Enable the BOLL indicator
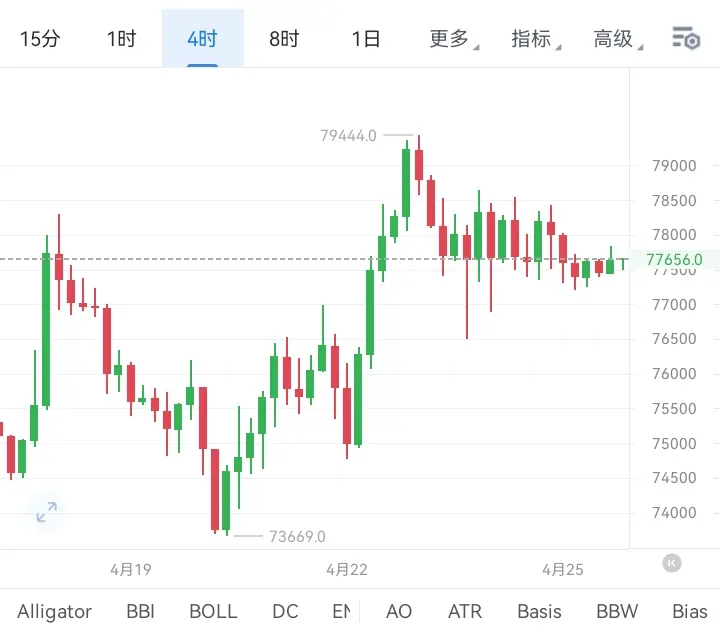This screenshot has width=720, height=632. pos(213,612)
